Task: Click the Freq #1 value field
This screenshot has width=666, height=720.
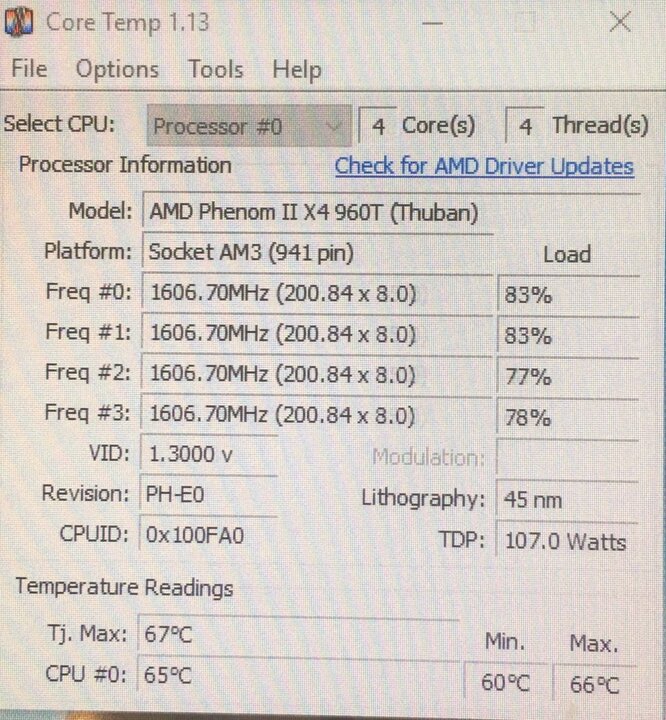Action: click(x=317, y=333)
